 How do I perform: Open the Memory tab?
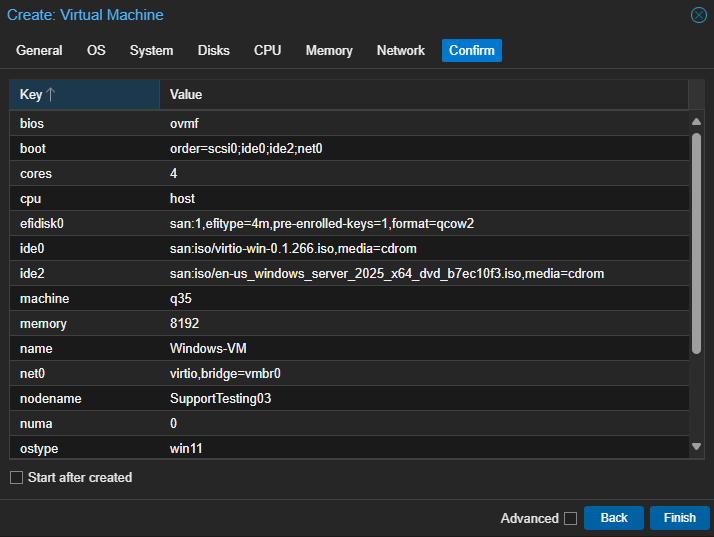pos(329,50)
